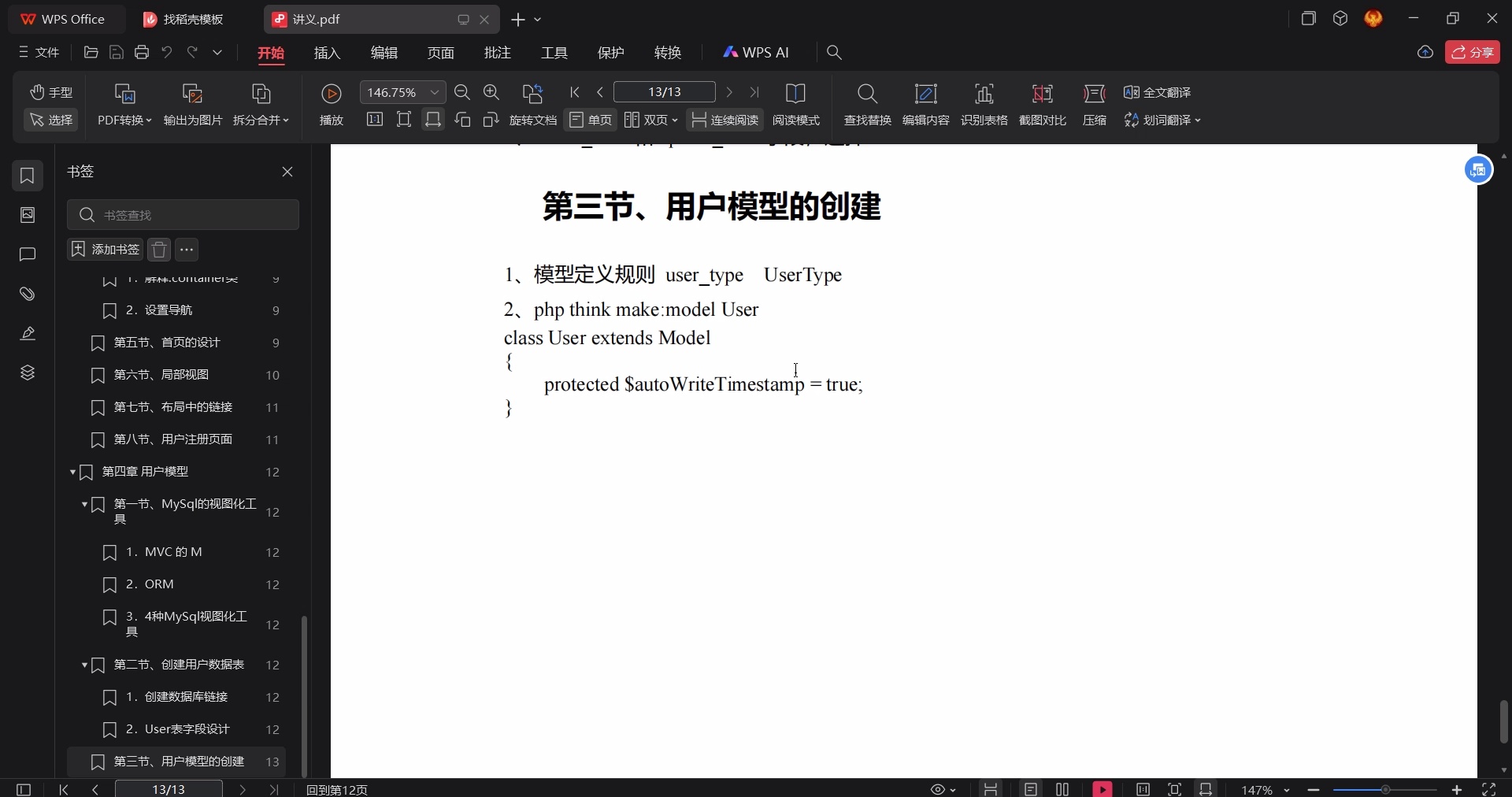Enable 连续阅读 continuous reading mode
Image resolution: width=1512 pixels, height=797 pixels.
[724, 120]
